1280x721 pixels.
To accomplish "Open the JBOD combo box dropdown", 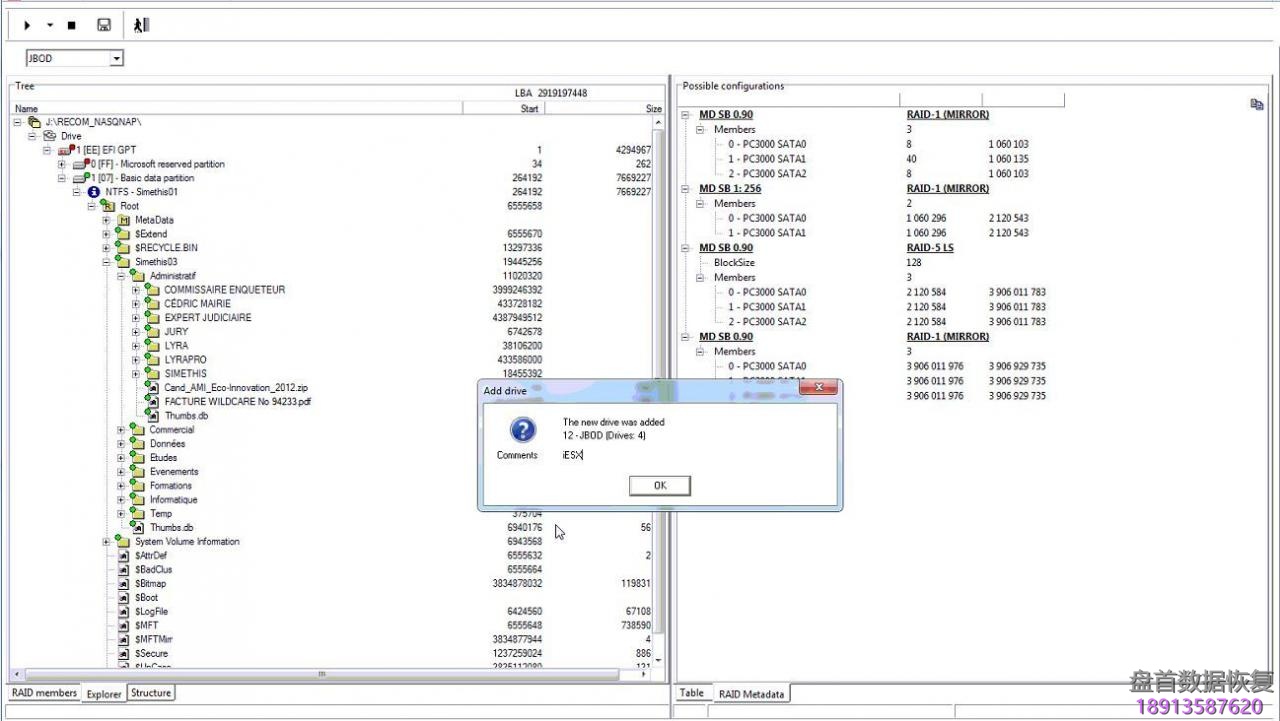I will pos(116,59).
